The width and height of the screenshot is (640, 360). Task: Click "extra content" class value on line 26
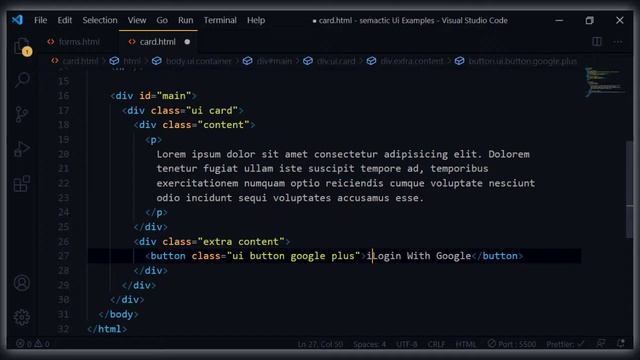(241, 241)
